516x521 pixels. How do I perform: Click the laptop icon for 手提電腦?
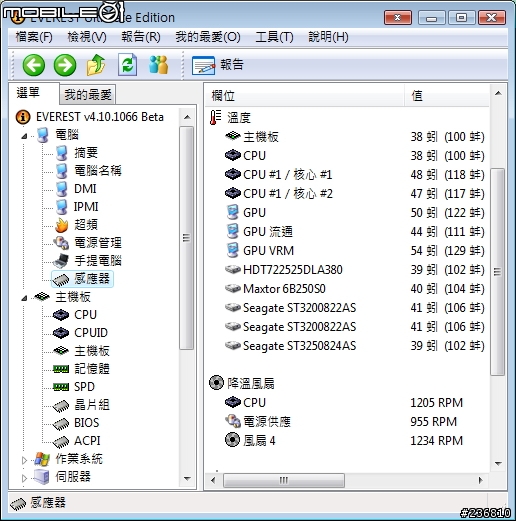[x=61, y=261]
